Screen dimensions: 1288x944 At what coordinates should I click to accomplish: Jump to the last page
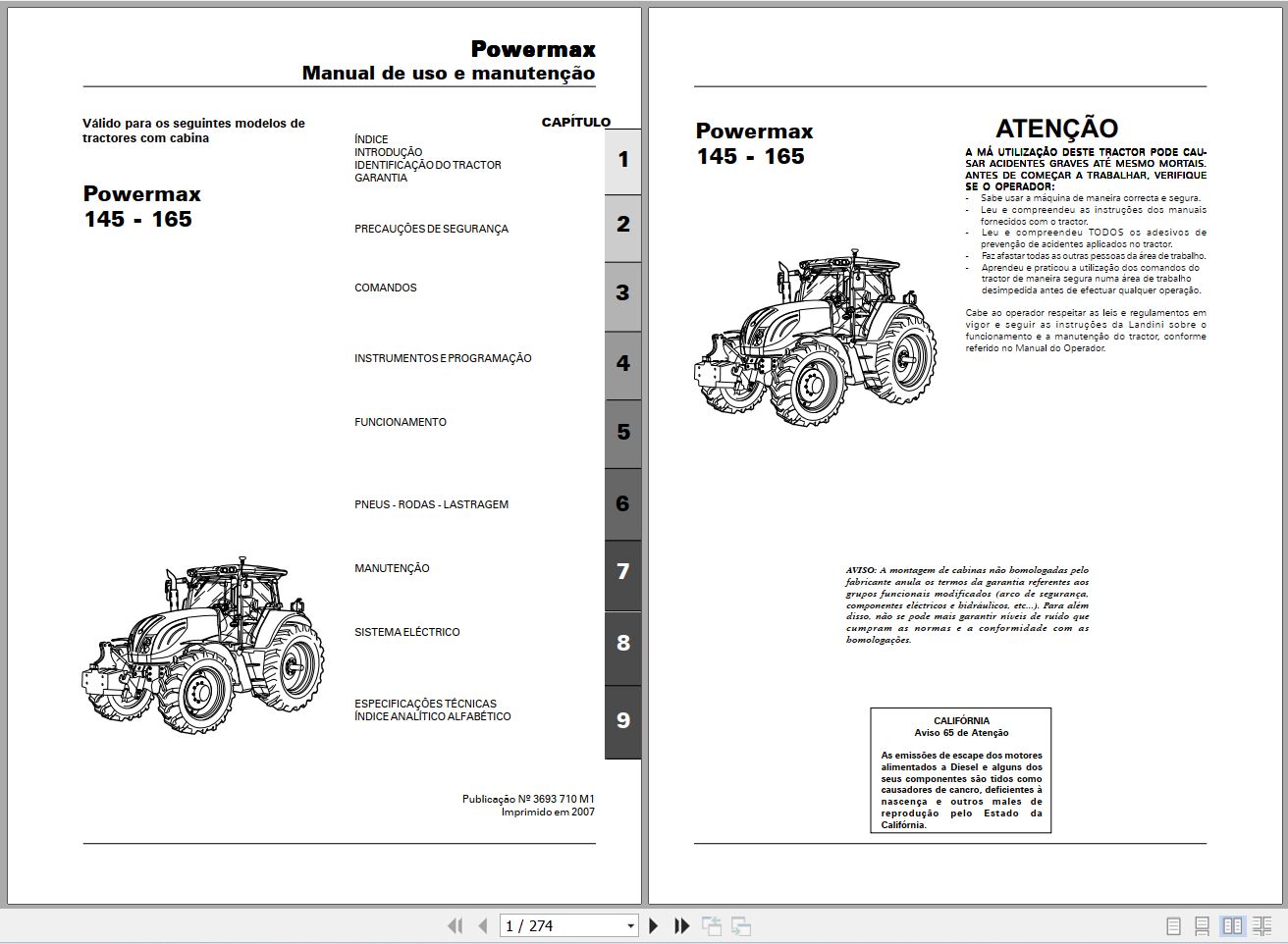tap(682, 925)
